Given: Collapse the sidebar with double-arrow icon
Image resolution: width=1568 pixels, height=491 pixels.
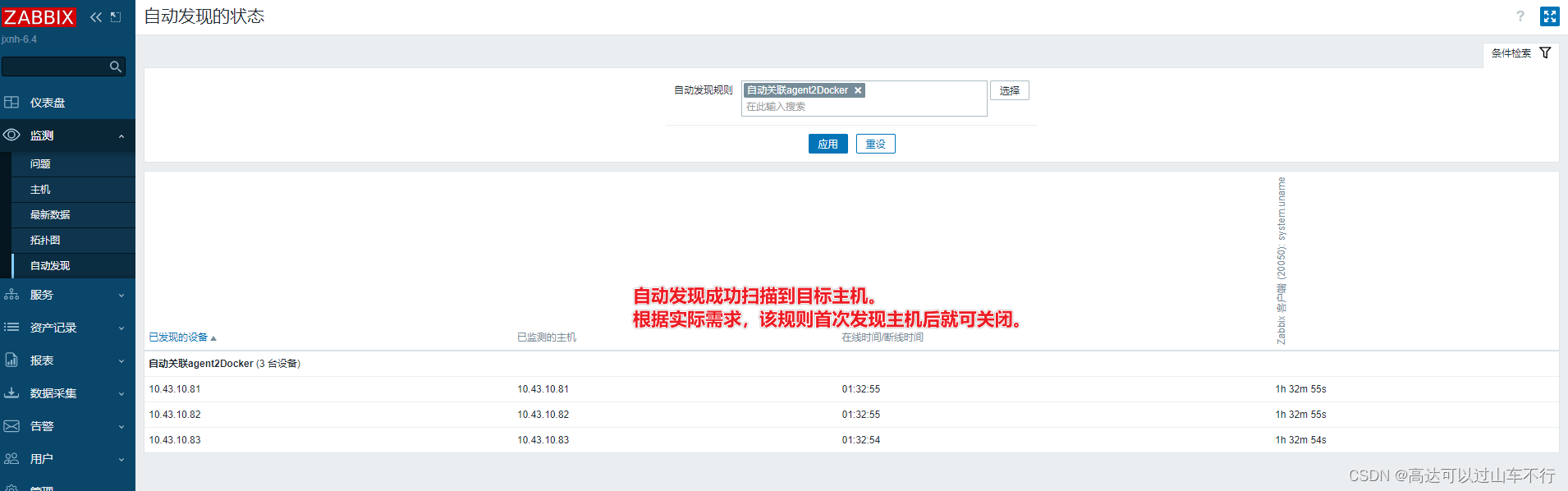Looking at the screenshot, I should coord(96,17).
